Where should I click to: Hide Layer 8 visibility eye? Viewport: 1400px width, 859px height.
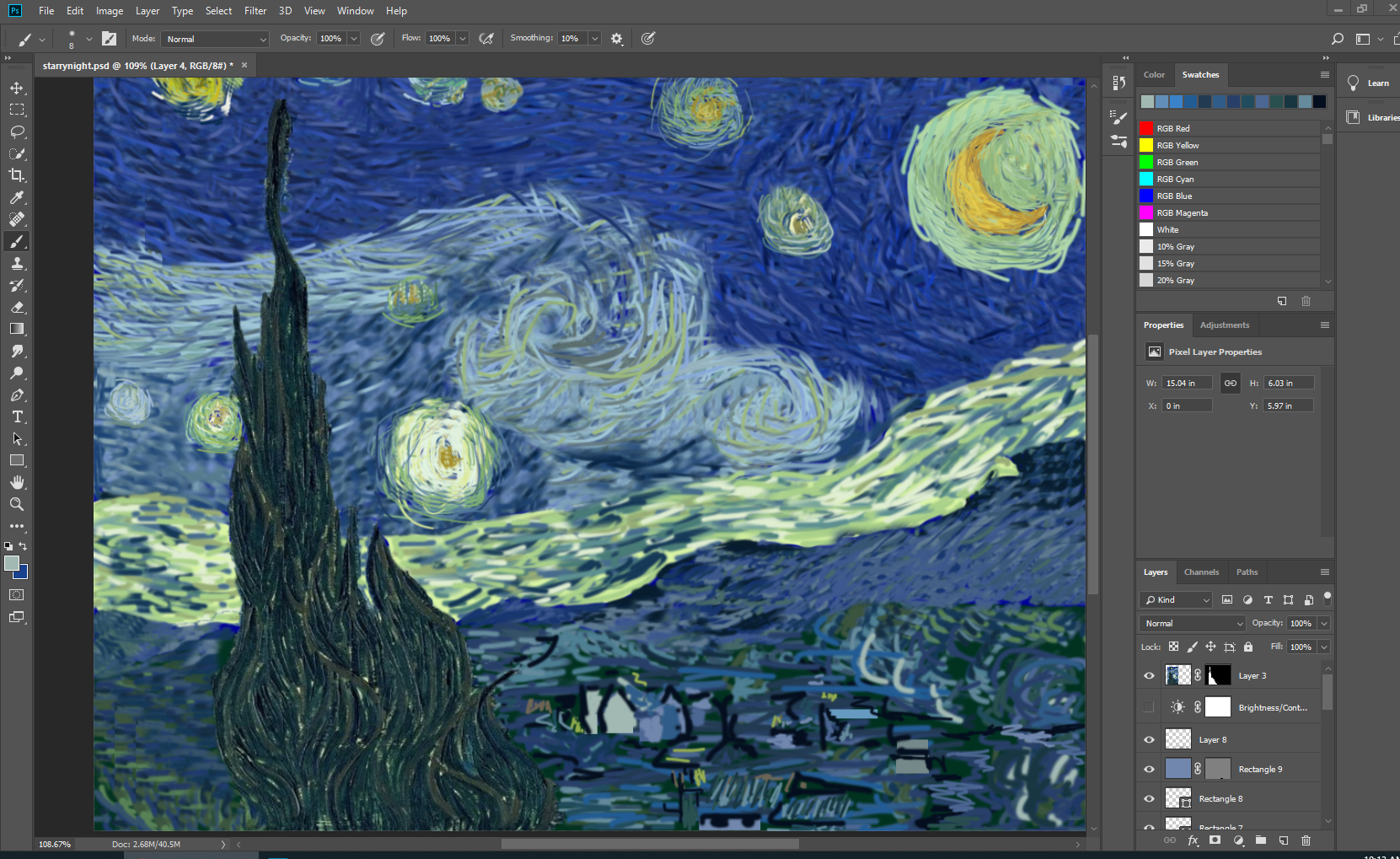tap(1149, 739)
